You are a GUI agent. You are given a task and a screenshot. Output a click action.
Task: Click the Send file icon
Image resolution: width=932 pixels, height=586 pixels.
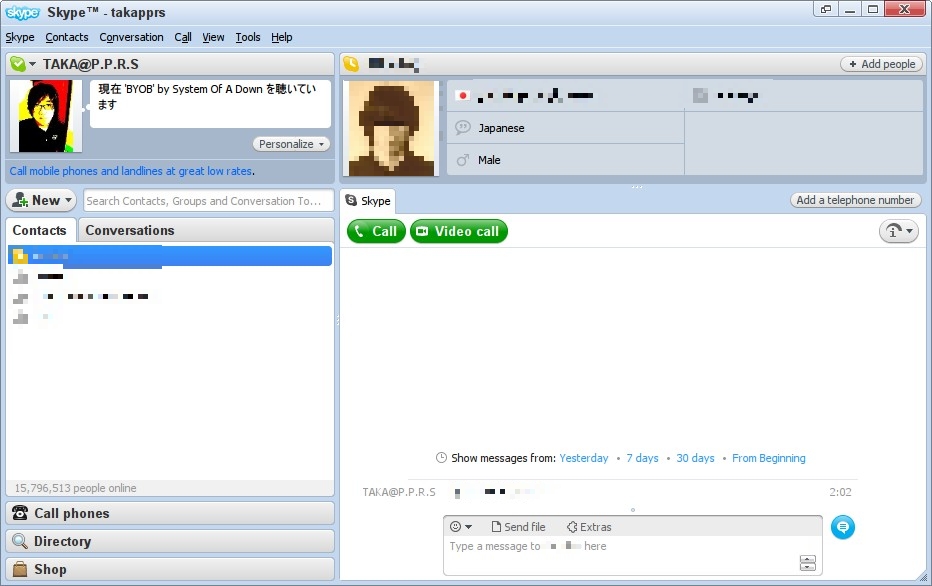[x=518, y=527]
